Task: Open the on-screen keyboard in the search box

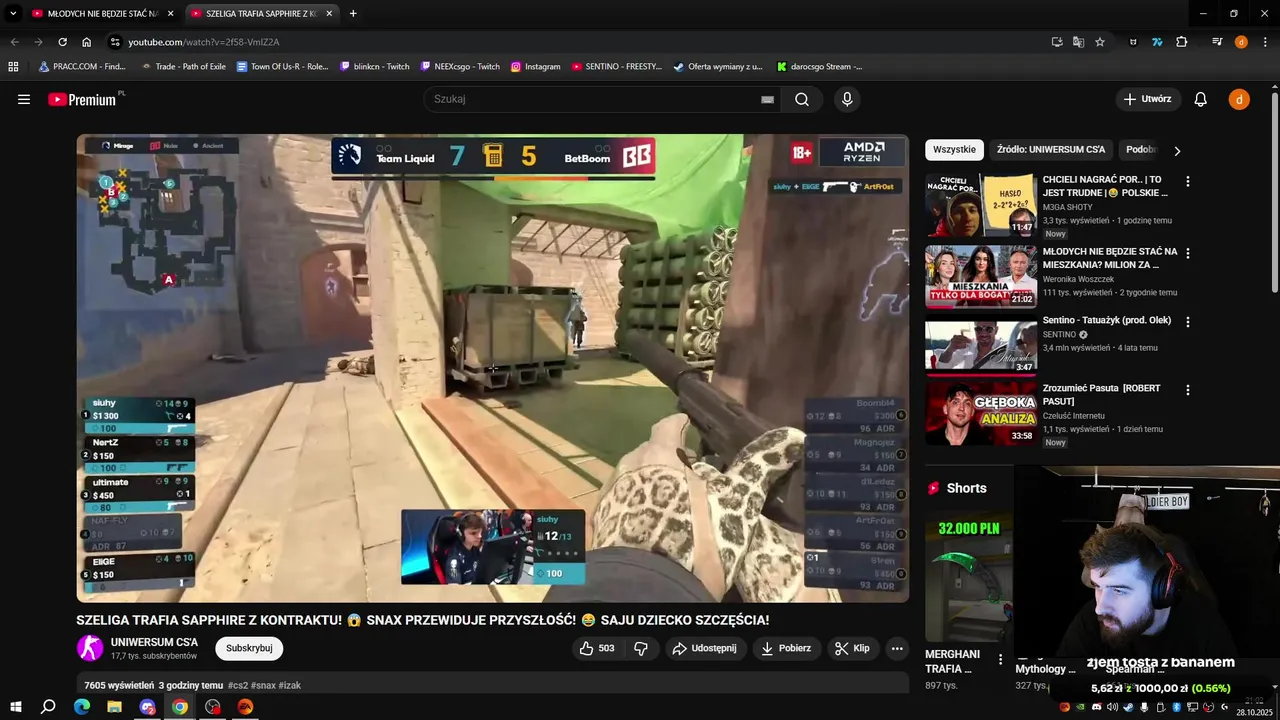Action: pyautogui.click(x=767, y=99)
